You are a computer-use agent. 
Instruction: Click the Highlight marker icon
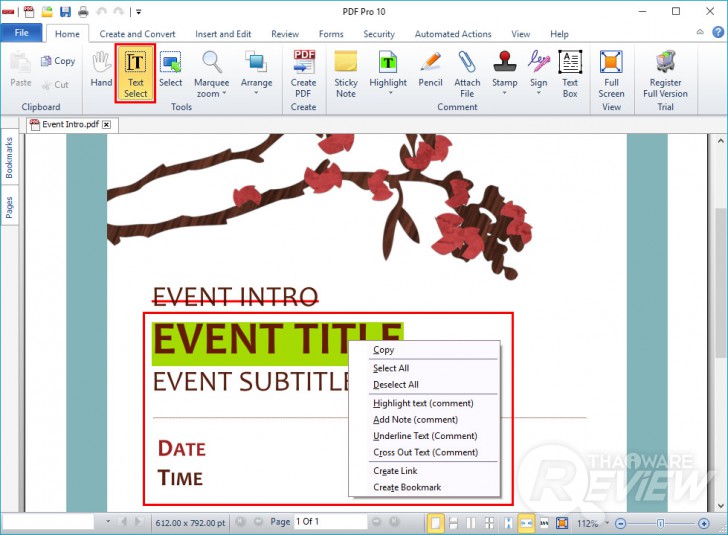pyautogui.click(x=388, y=62)
